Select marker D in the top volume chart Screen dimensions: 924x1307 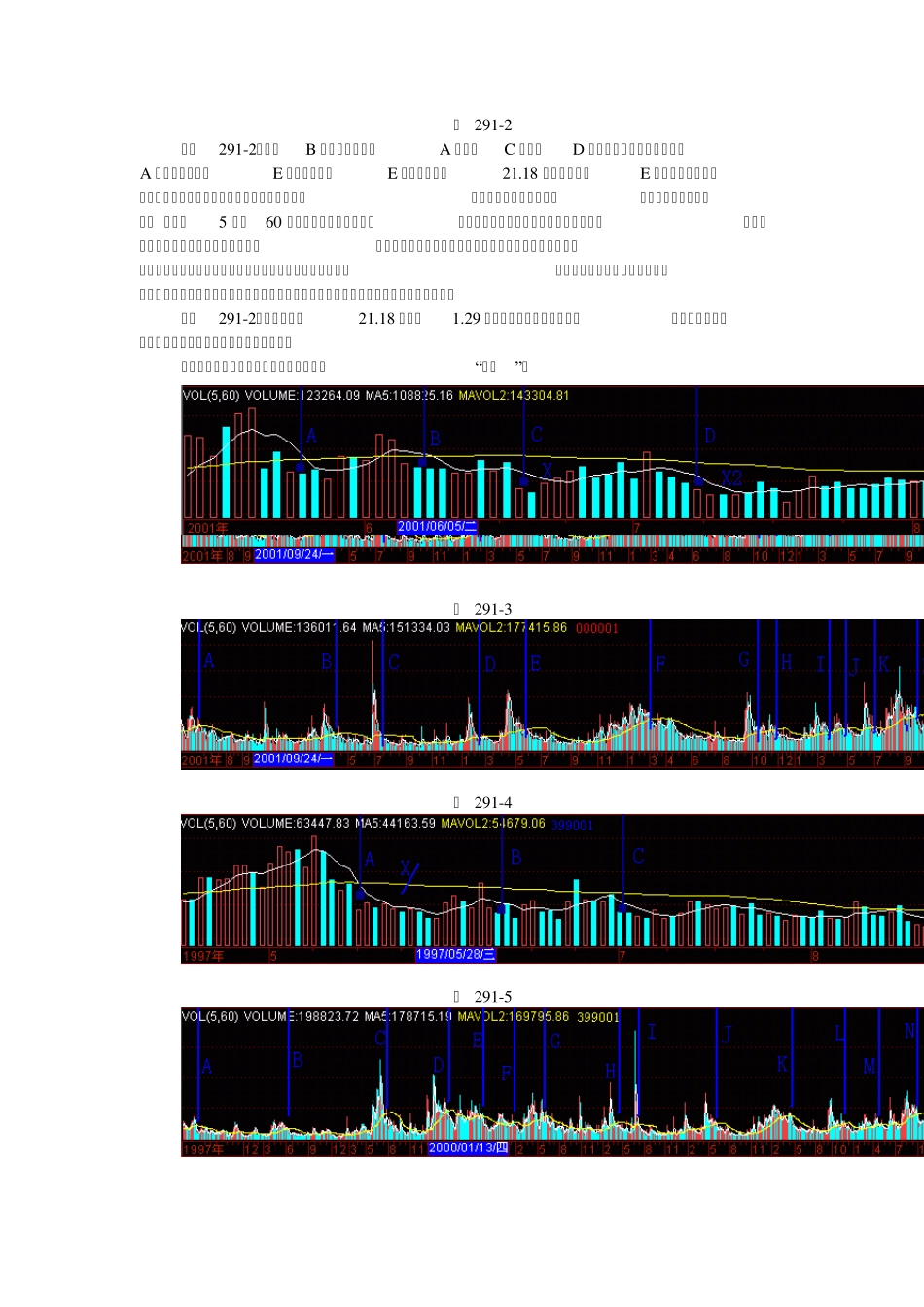pyautogui.click(x=710, y=436)
